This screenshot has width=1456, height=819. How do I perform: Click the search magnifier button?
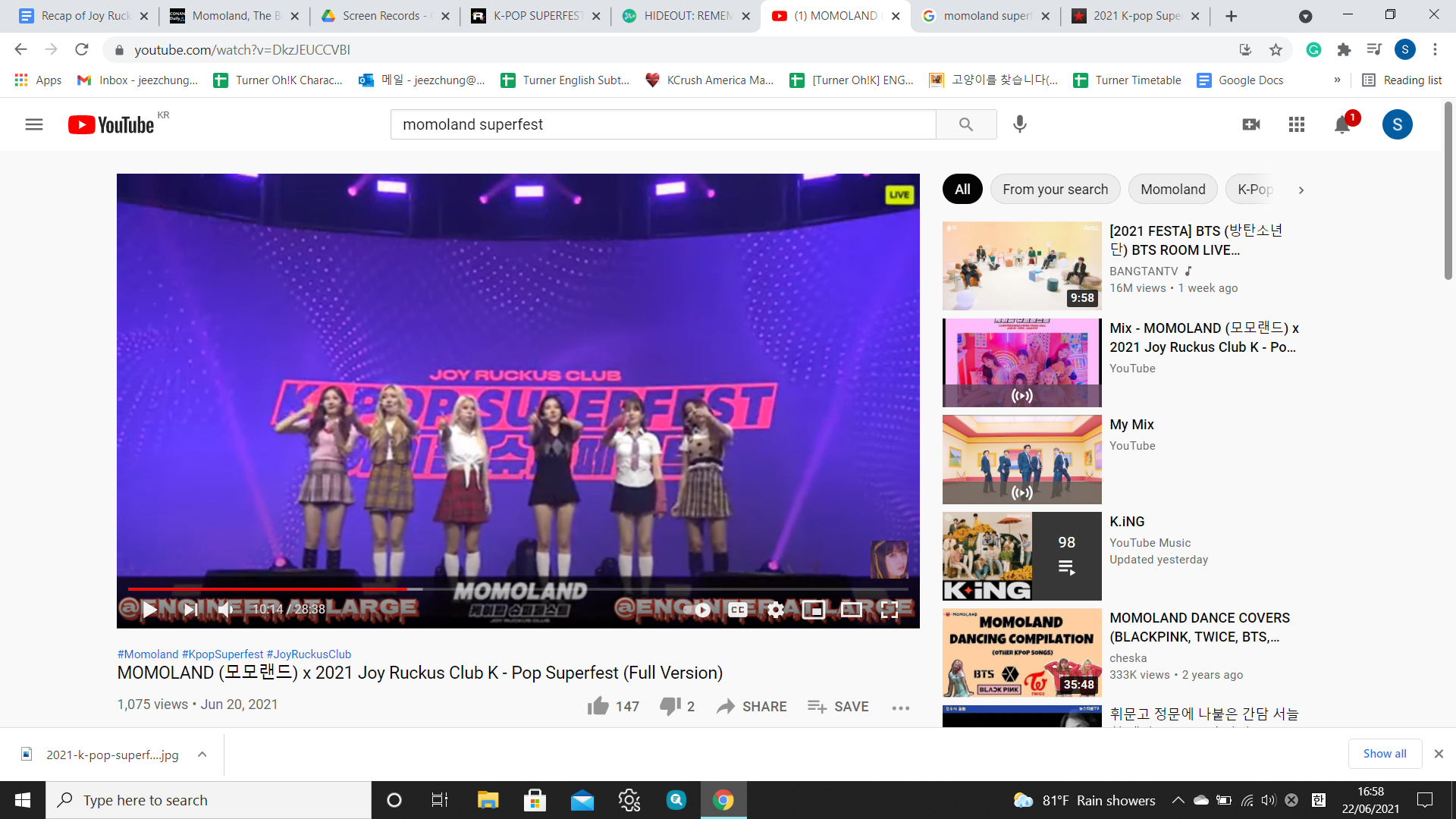click(966, 124)
